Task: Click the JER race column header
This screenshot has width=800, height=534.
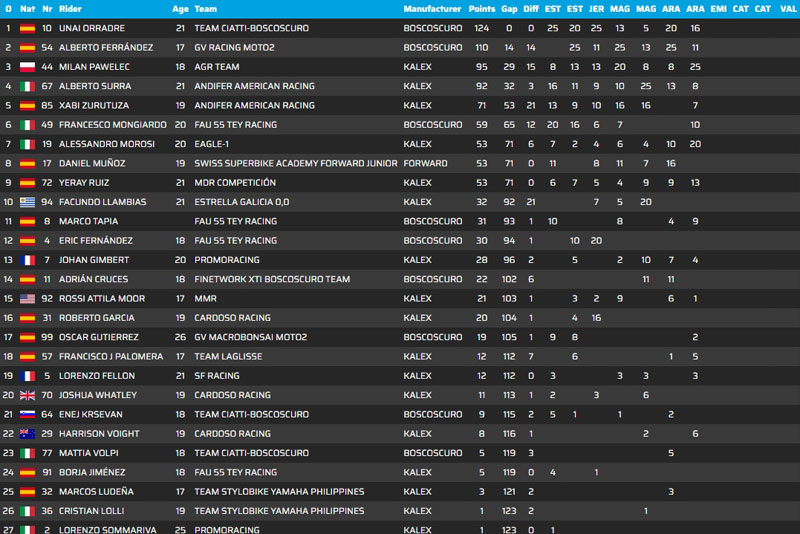Action: pyautogui.click(x=596, y=8)
